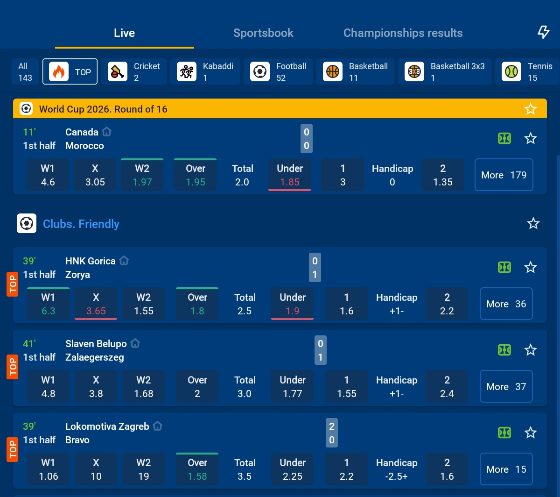Favorite Lokomotiva Zagreb vs Bravo match
The width and height of the screenshot is (560, 497).
[x=530, y=433]
